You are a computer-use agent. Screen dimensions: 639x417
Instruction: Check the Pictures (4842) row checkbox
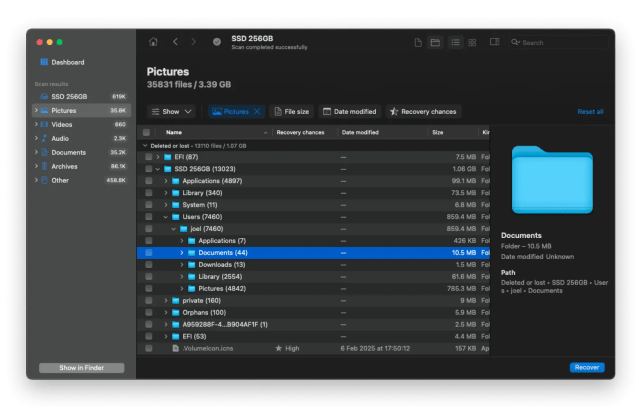click(x=149, y=289)
